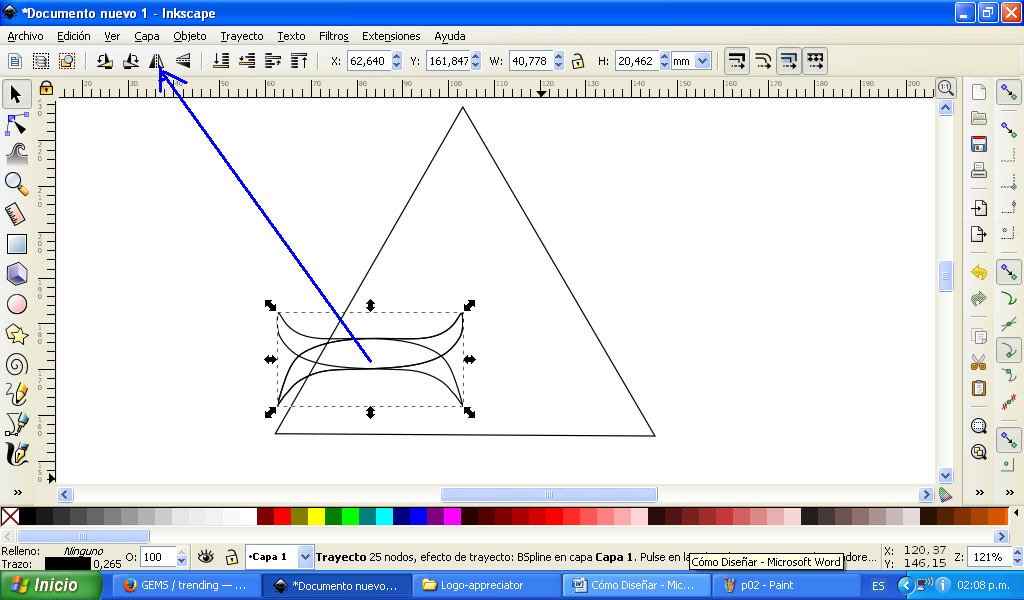The height and width of the screenshot is (600, 1024).
Task: Decrease opacity O value
Action: coord(182,561)
